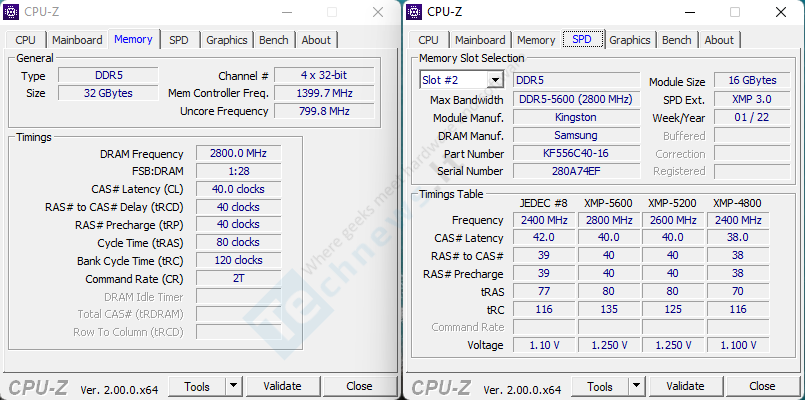Screen dimensions: 805x400
Task: Select the SPD tab in the right window
Action: [x=582, y=39]
